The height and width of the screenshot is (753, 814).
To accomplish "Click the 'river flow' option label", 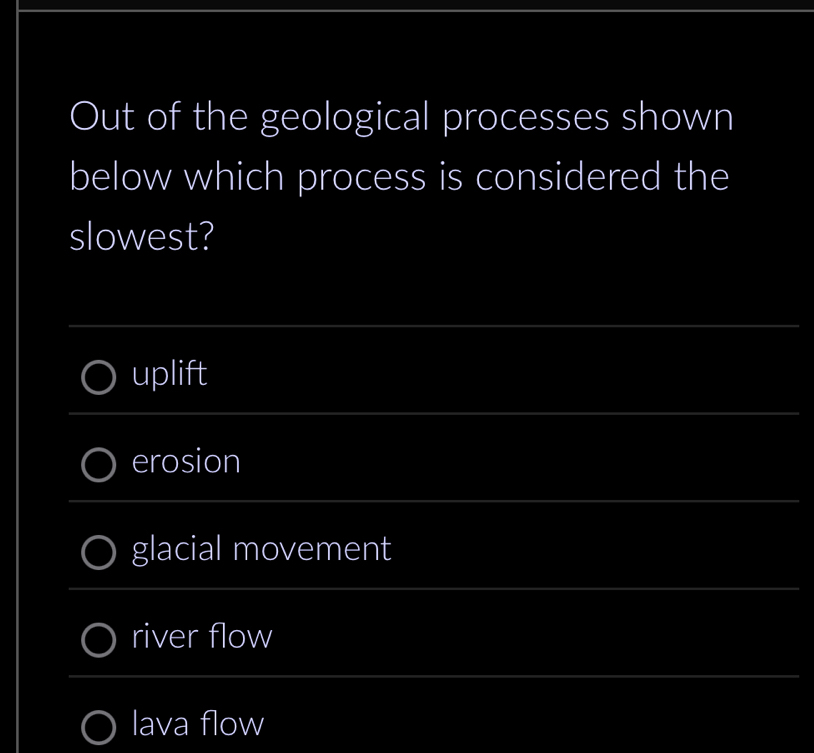I will coord(202,636).
